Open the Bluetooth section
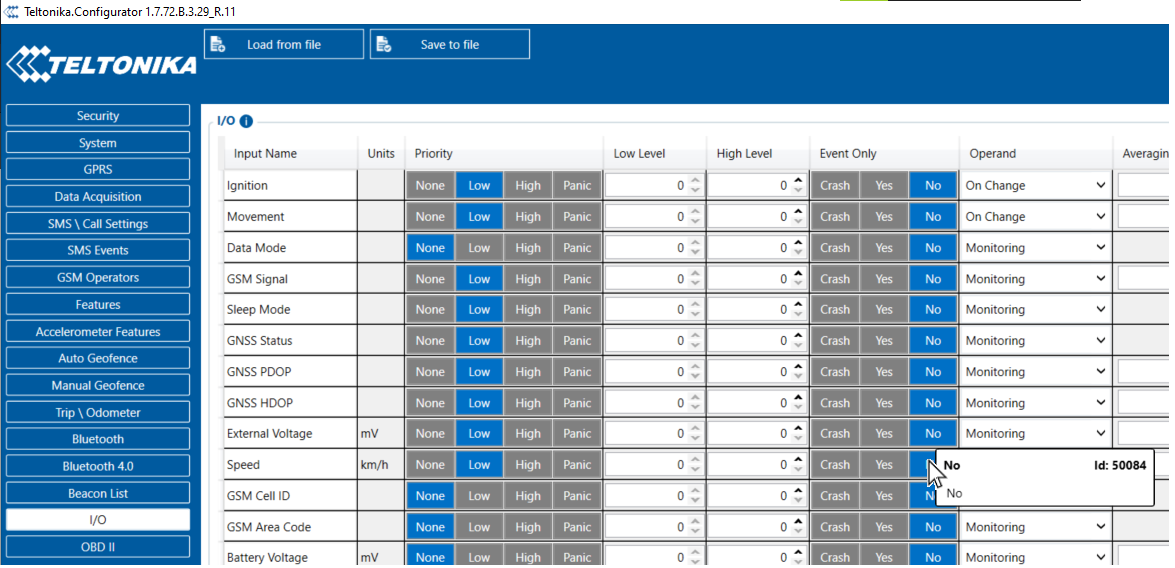 98,439
